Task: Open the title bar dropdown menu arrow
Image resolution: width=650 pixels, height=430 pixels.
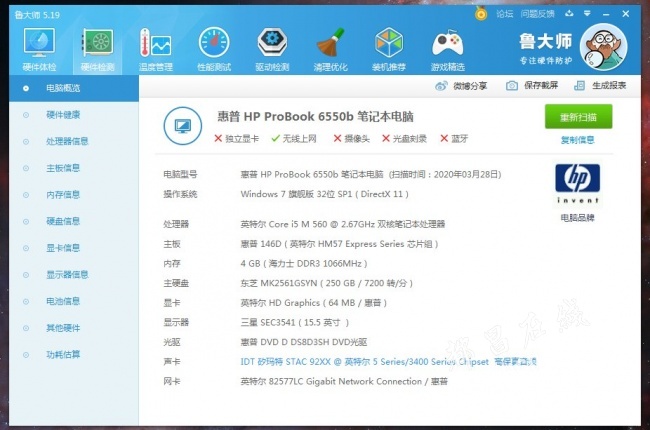Action: 587,14
